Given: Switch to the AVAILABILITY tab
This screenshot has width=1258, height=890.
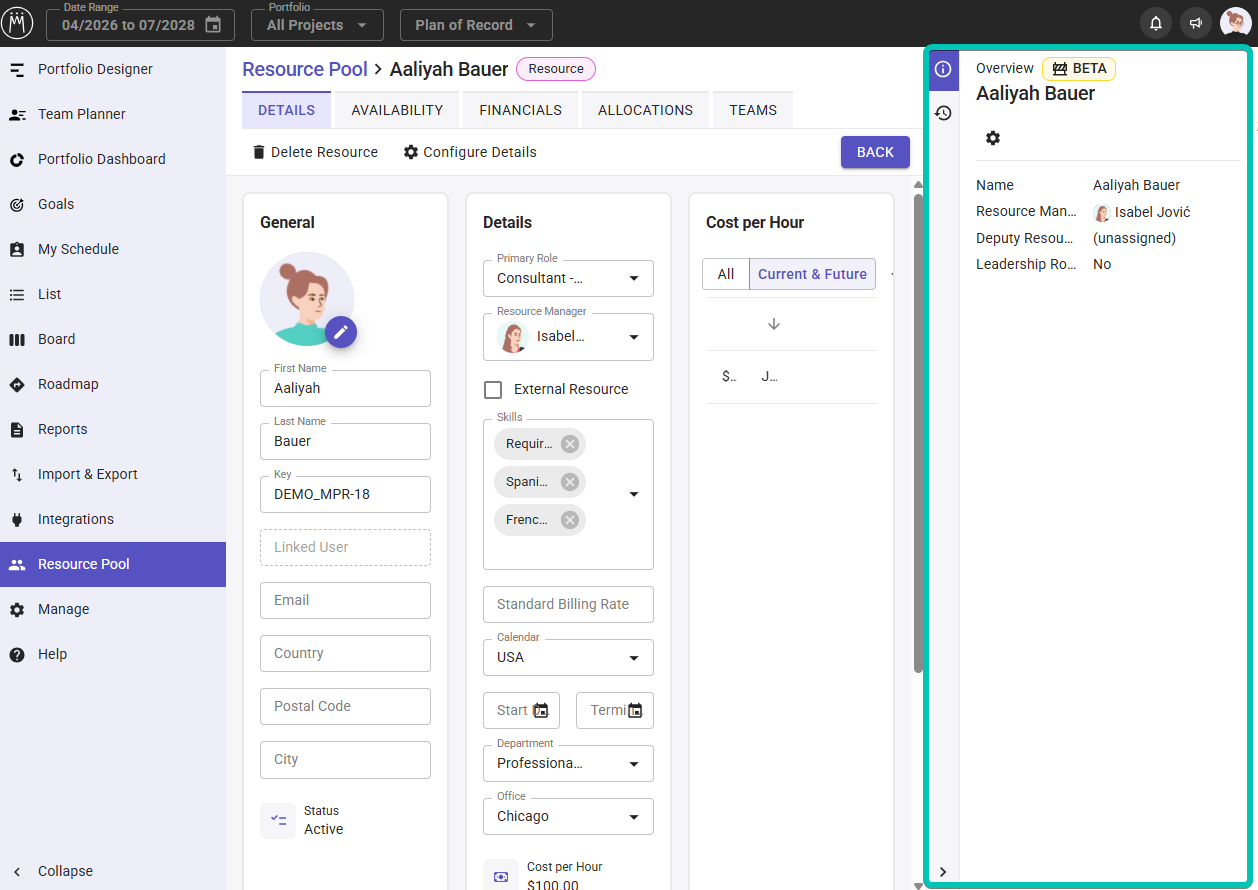Looking at the screenshot, I should 397,110.
